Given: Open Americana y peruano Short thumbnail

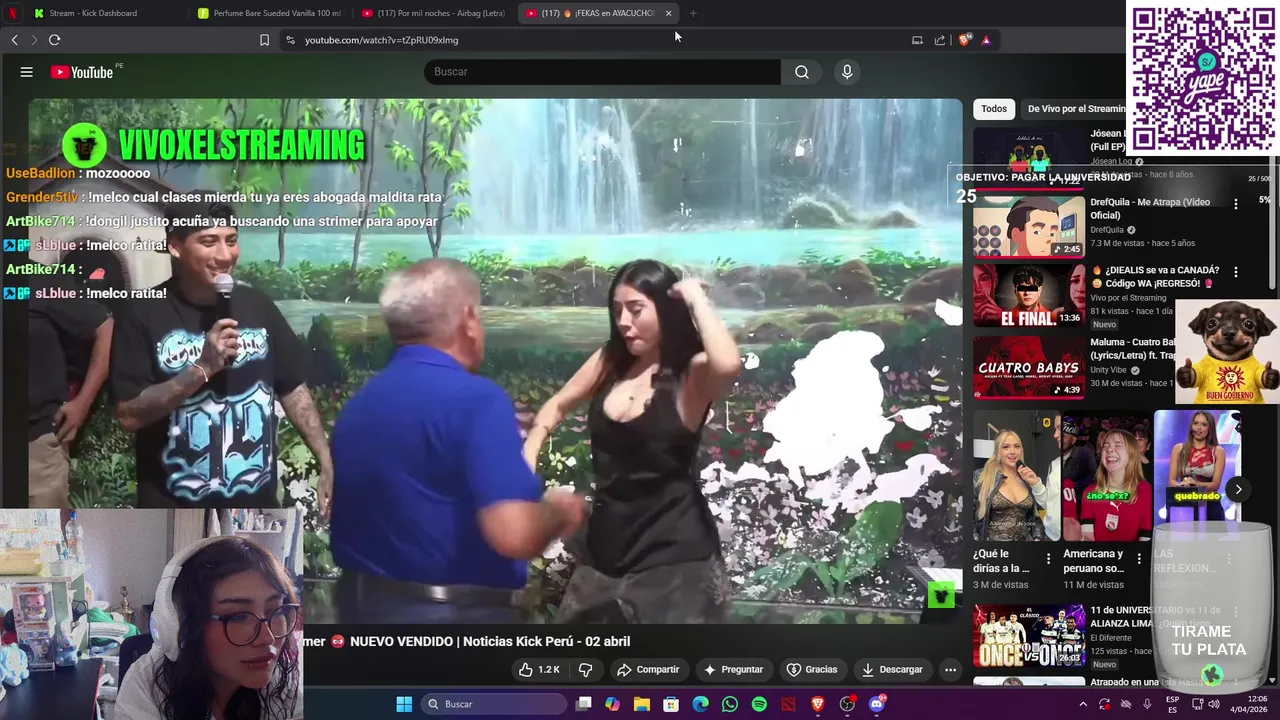Looking at the screenshot, I should (x=1106, y=475).
